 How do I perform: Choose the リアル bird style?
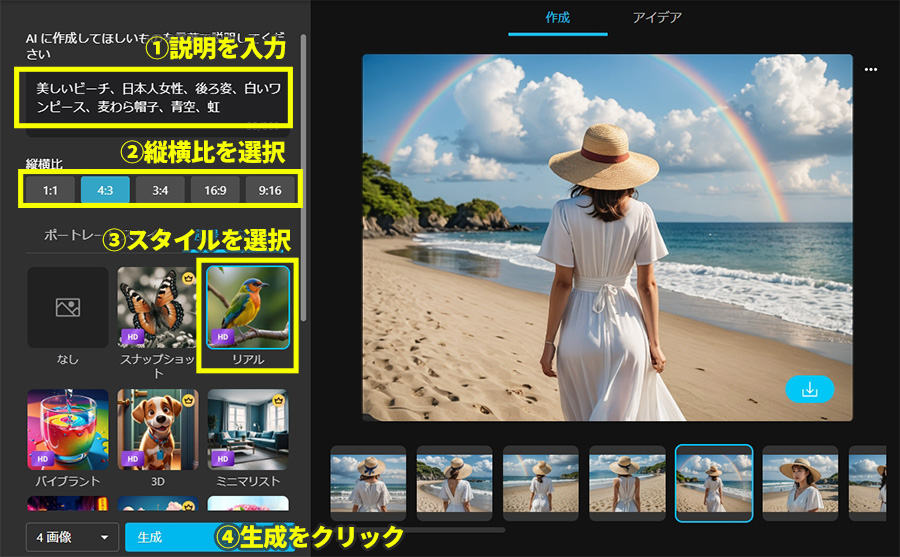tap(248, 307)
